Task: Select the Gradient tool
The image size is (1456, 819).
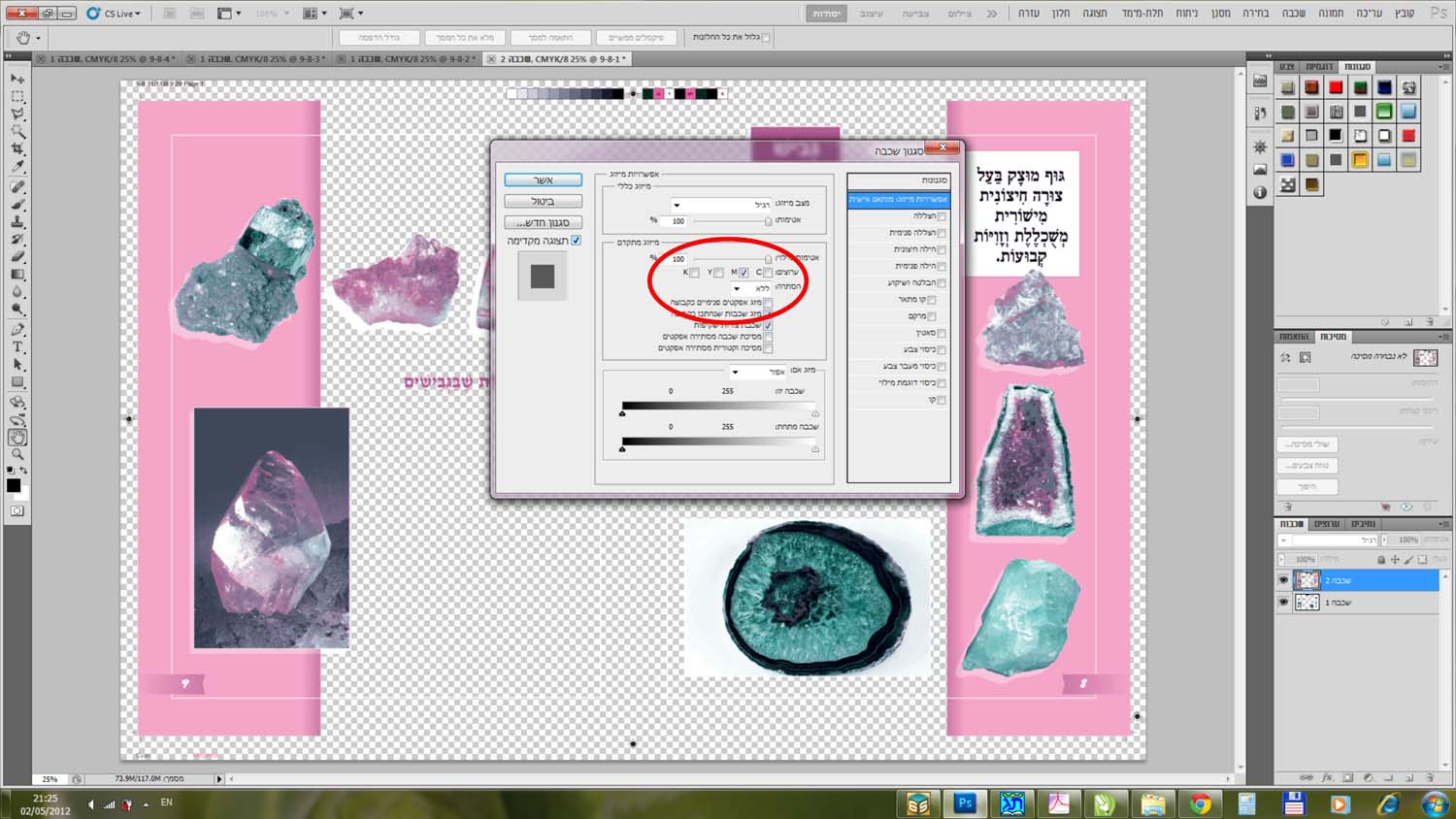Action: [x=17, y=276]
